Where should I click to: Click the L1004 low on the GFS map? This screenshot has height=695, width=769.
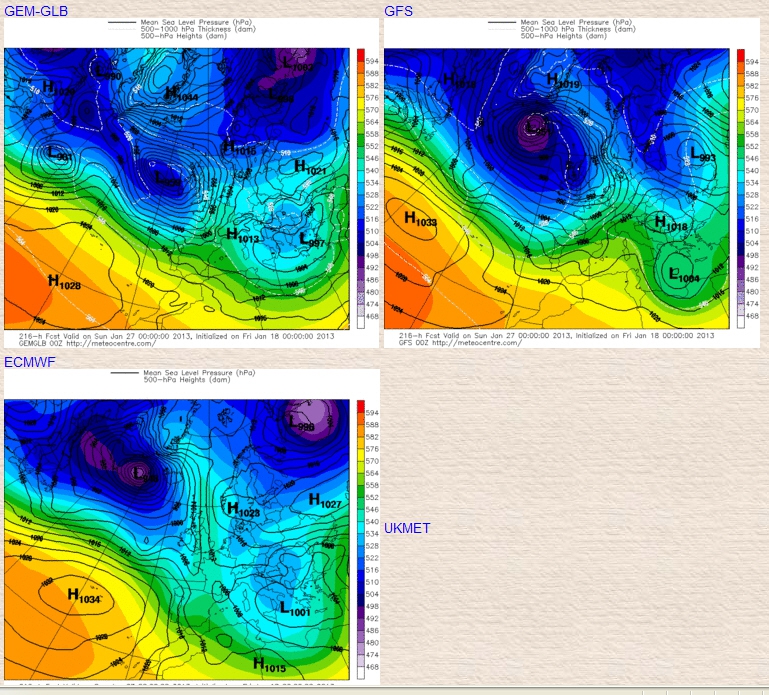coord(684,276)
